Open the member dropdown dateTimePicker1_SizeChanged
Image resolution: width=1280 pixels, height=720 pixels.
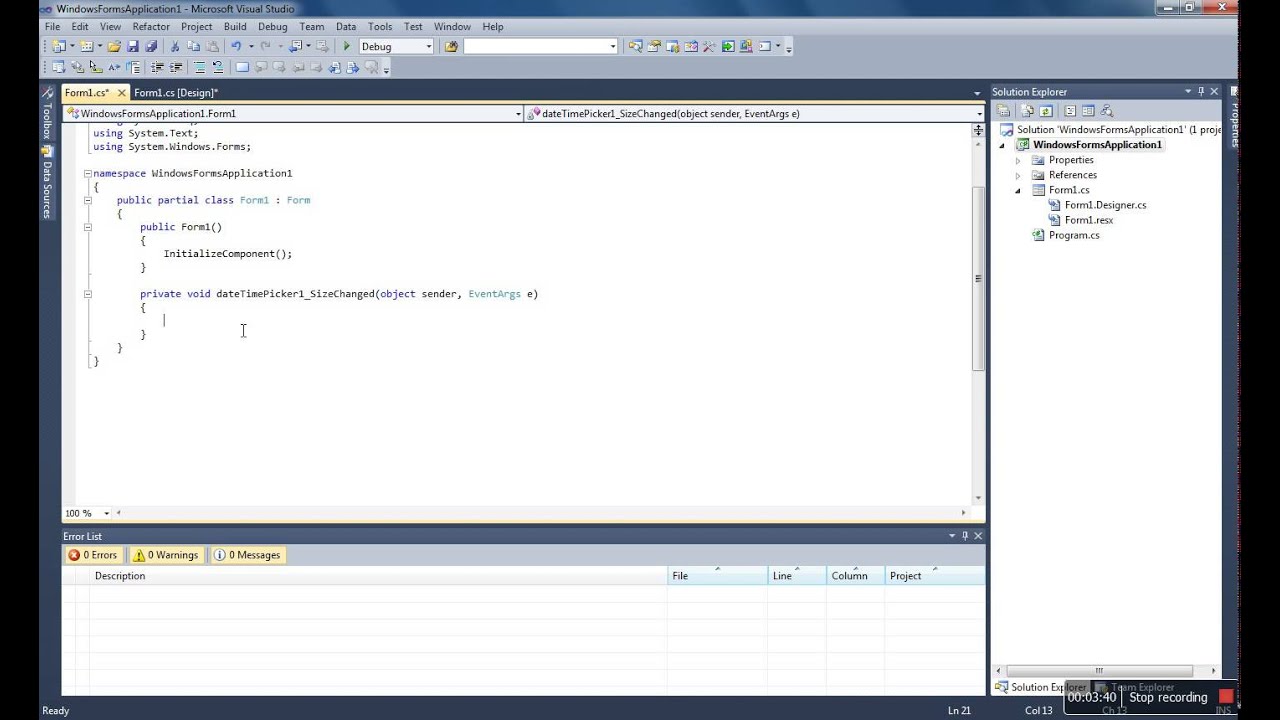click(x=979, y=114)
